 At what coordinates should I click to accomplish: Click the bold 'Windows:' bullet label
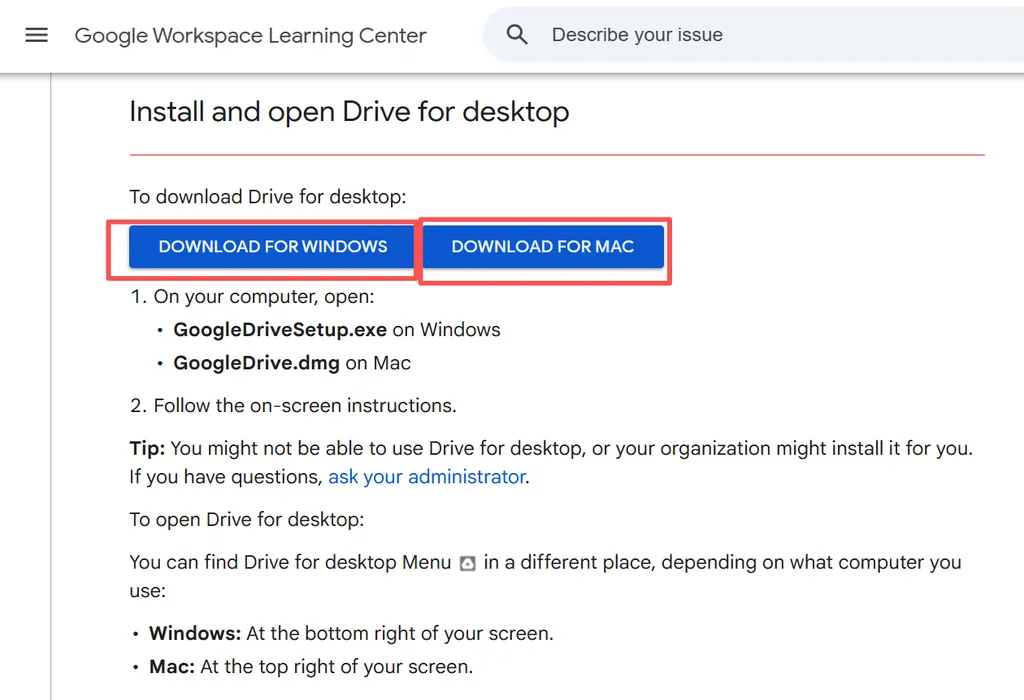click(194, 634)
